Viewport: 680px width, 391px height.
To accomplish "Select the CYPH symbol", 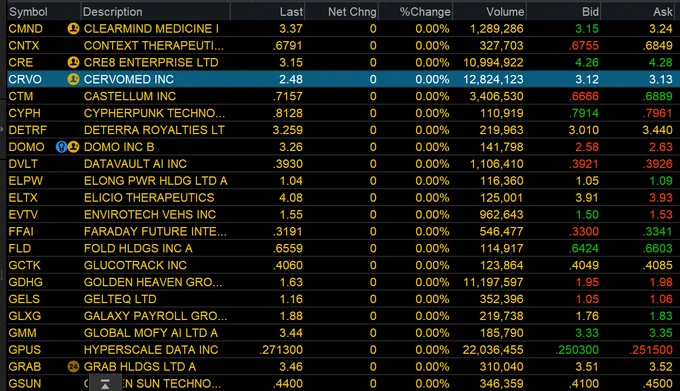I will (24, 113).
